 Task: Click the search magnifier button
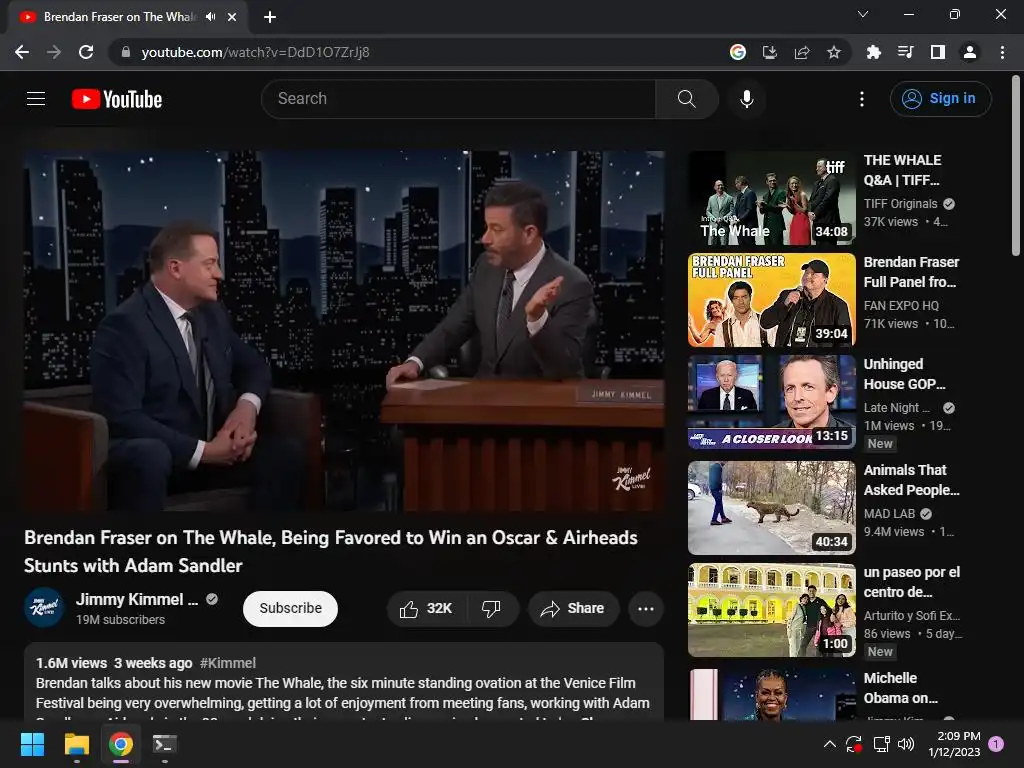pyautogui.click(x=686, y=99)
